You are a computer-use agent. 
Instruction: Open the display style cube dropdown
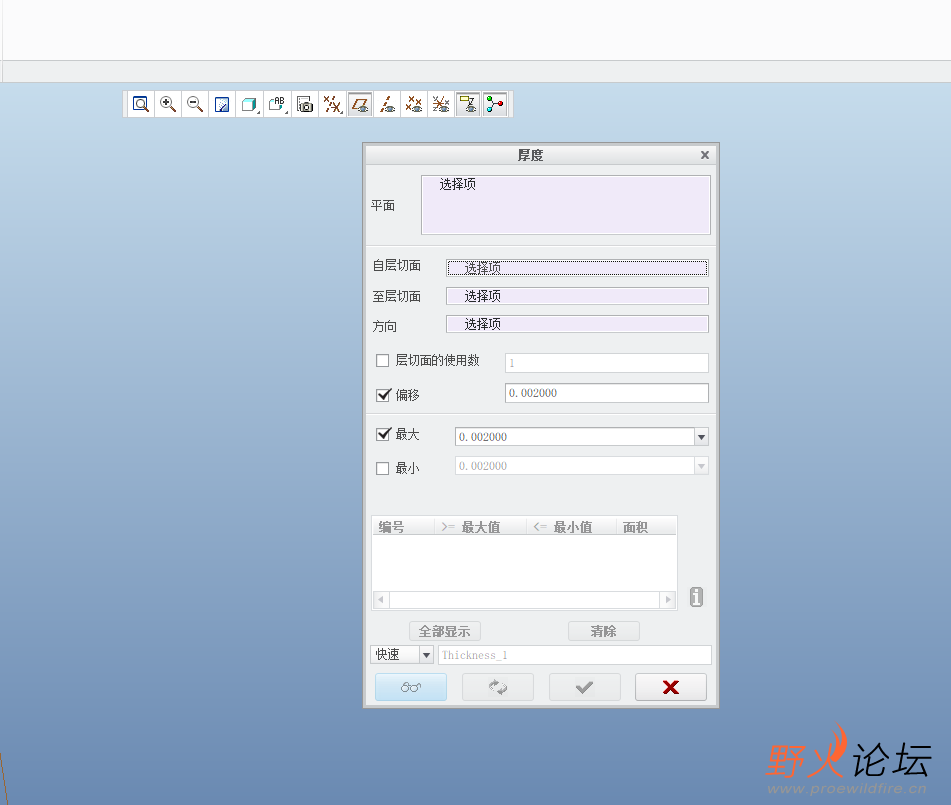[249, 104]
